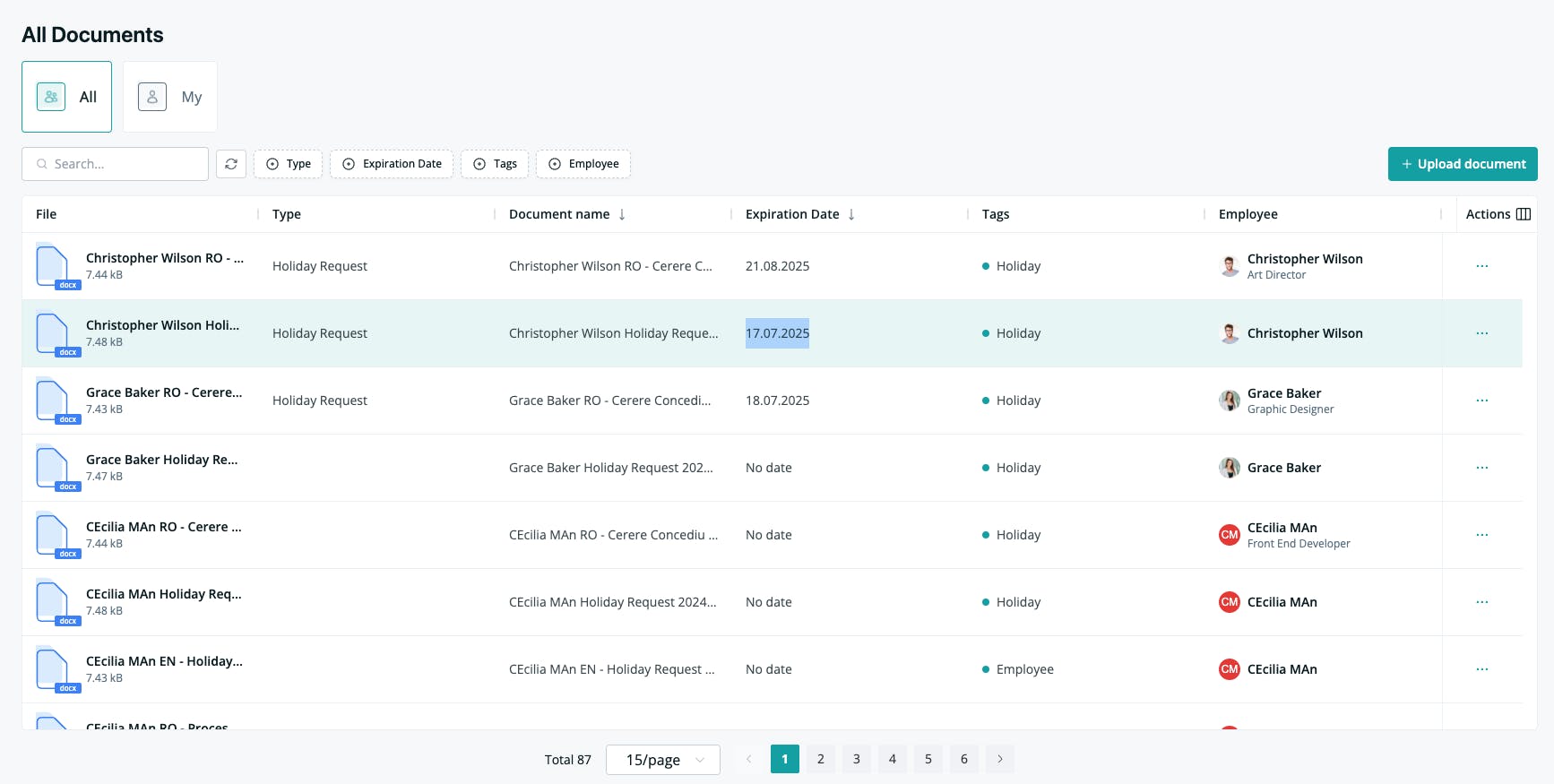Screen dimensions: 1554x784
Task: Open the Tags filter
Action: pyautogui.click(x=495, y=164)
